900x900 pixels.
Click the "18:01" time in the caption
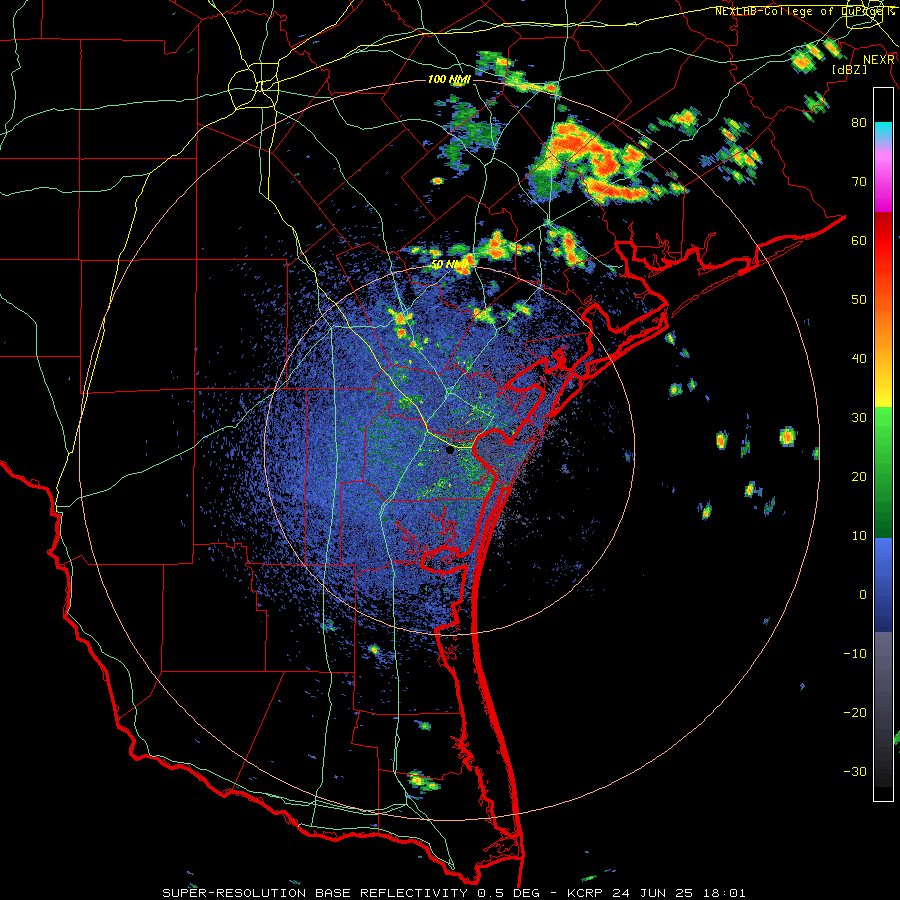click(x=723, y=893)
